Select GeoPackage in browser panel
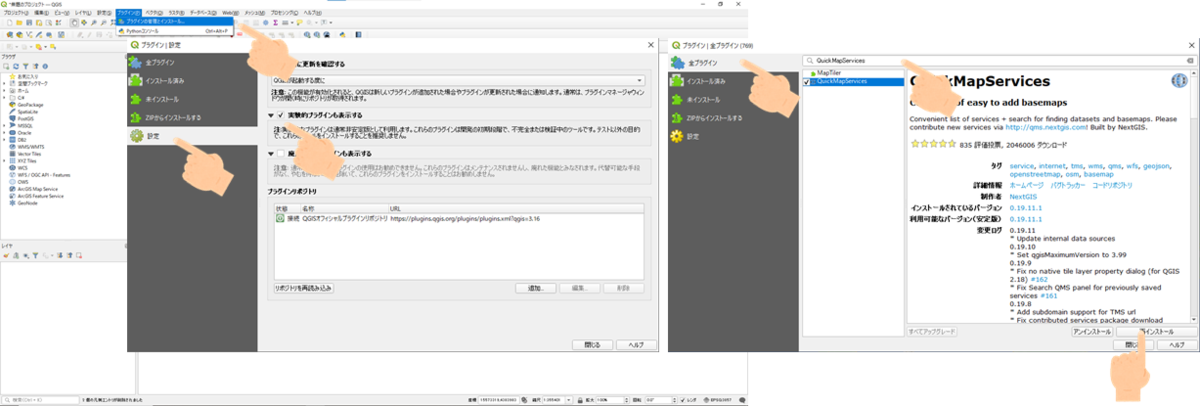This screenshot has height=406, width=1200. click(x=30, y=105)
